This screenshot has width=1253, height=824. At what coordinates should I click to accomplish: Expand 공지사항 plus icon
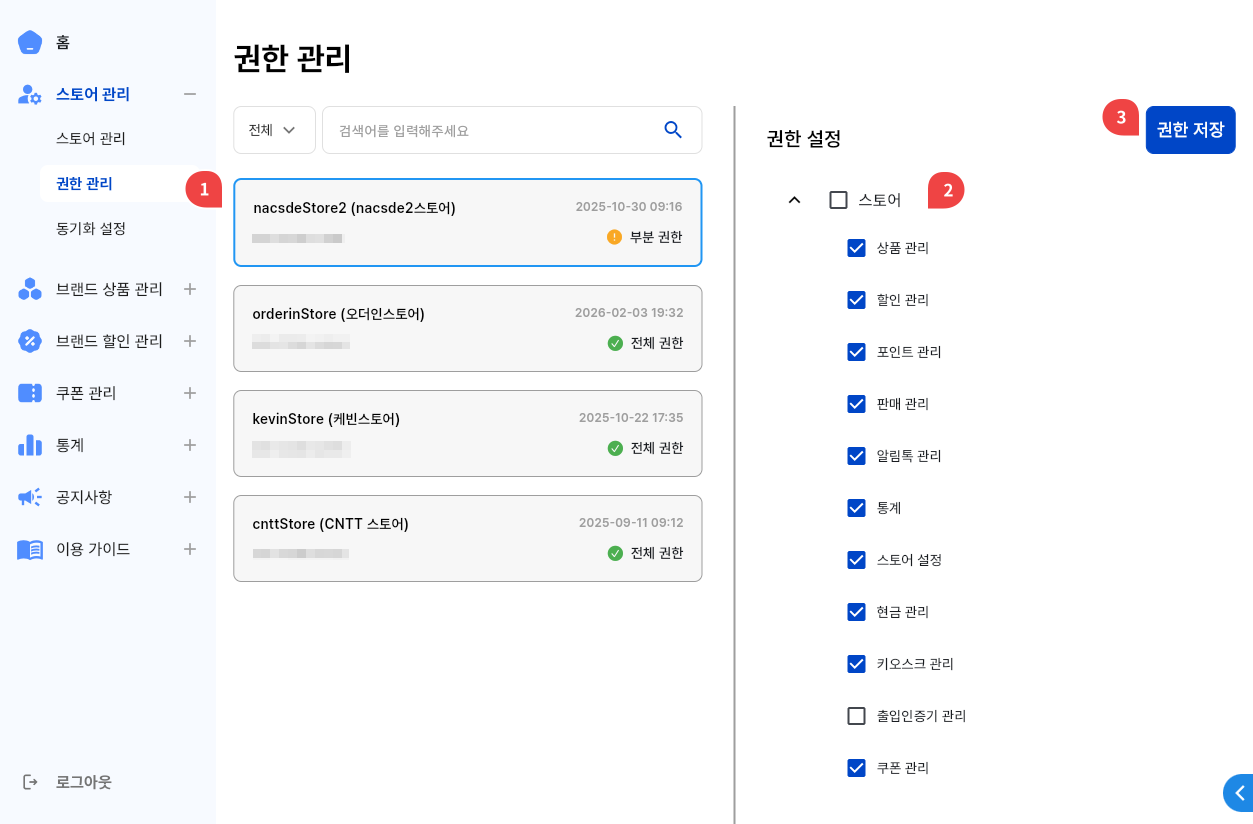(190, 497)
